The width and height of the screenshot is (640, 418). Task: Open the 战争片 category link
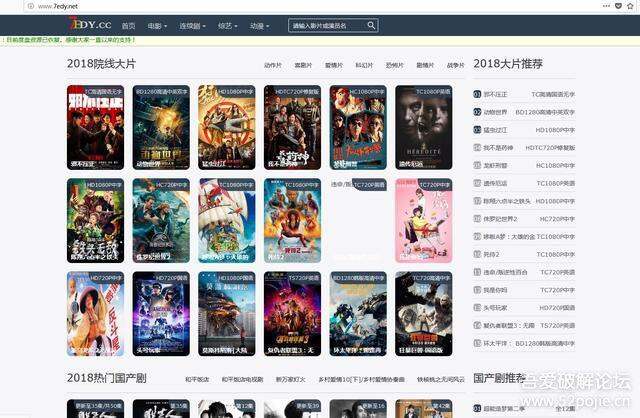456,65
